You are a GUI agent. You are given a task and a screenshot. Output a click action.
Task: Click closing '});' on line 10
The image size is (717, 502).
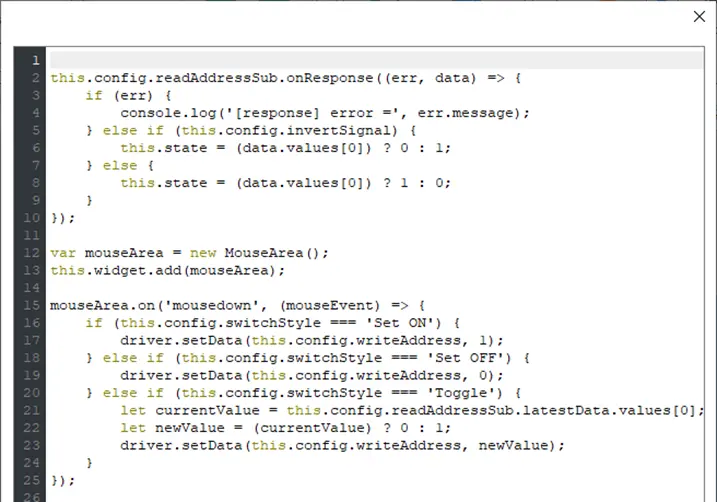63,218
